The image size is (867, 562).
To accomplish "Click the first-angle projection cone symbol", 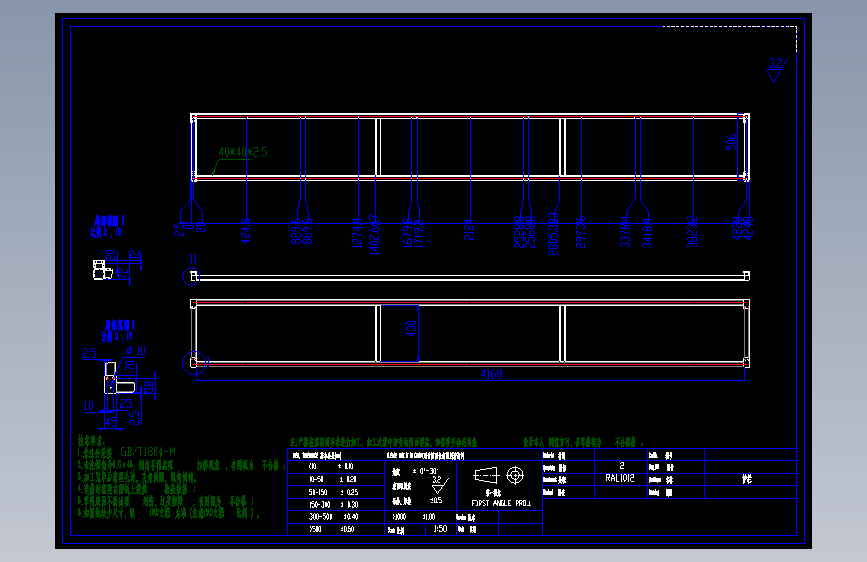I will pyautogui.click(x=486, y=475).
